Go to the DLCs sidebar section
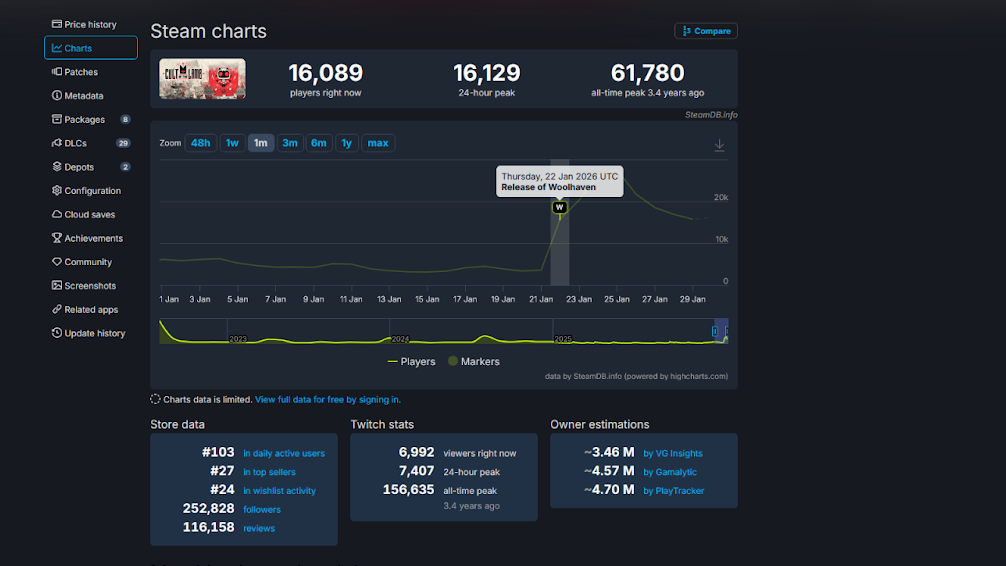This screenshot has width=1006, height=566. tap(75, 143)
